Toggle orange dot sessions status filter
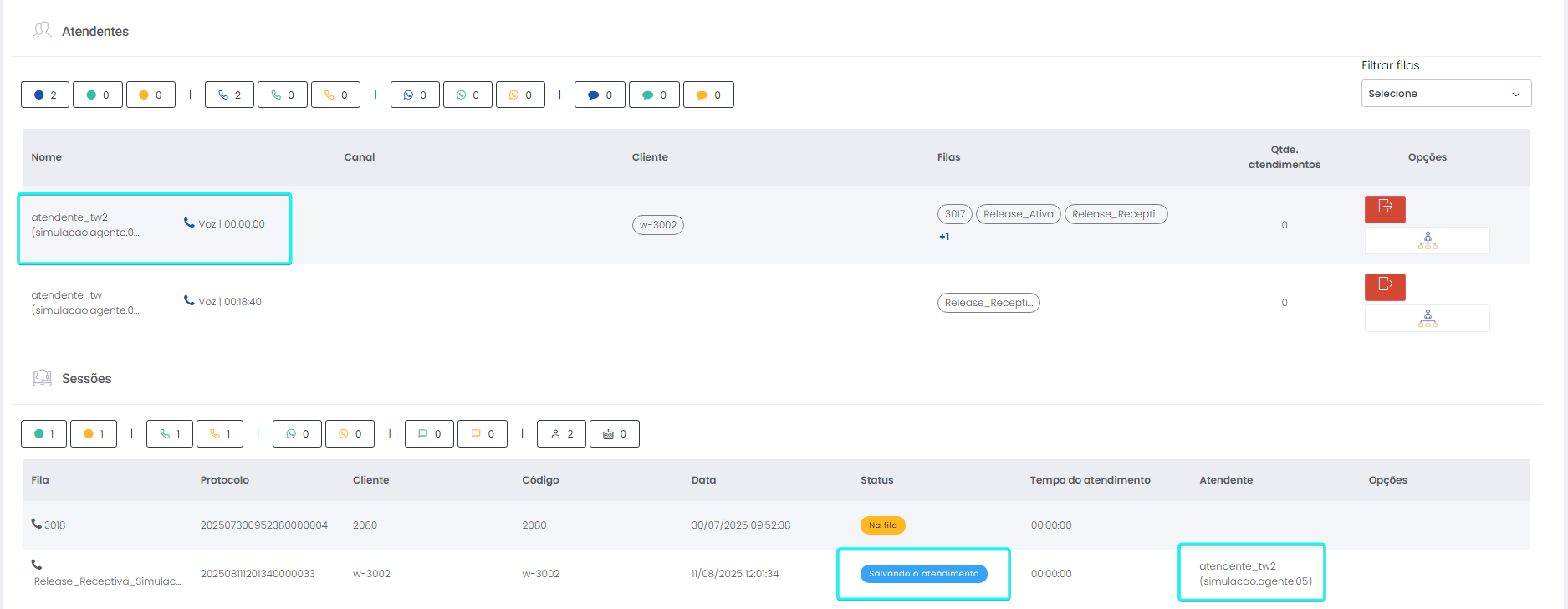1568x609 pixels. click(x=94, y=434)
